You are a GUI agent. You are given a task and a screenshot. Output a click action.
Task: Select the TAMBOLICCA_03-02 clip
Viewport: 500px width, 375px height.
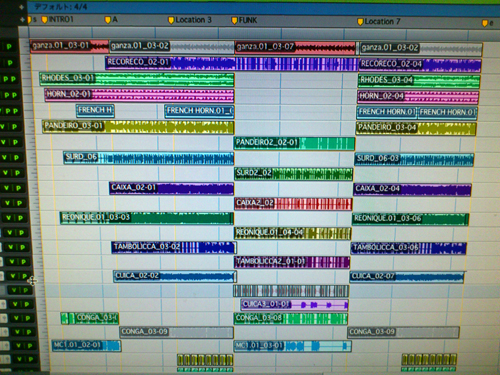[x=174, y=247]
